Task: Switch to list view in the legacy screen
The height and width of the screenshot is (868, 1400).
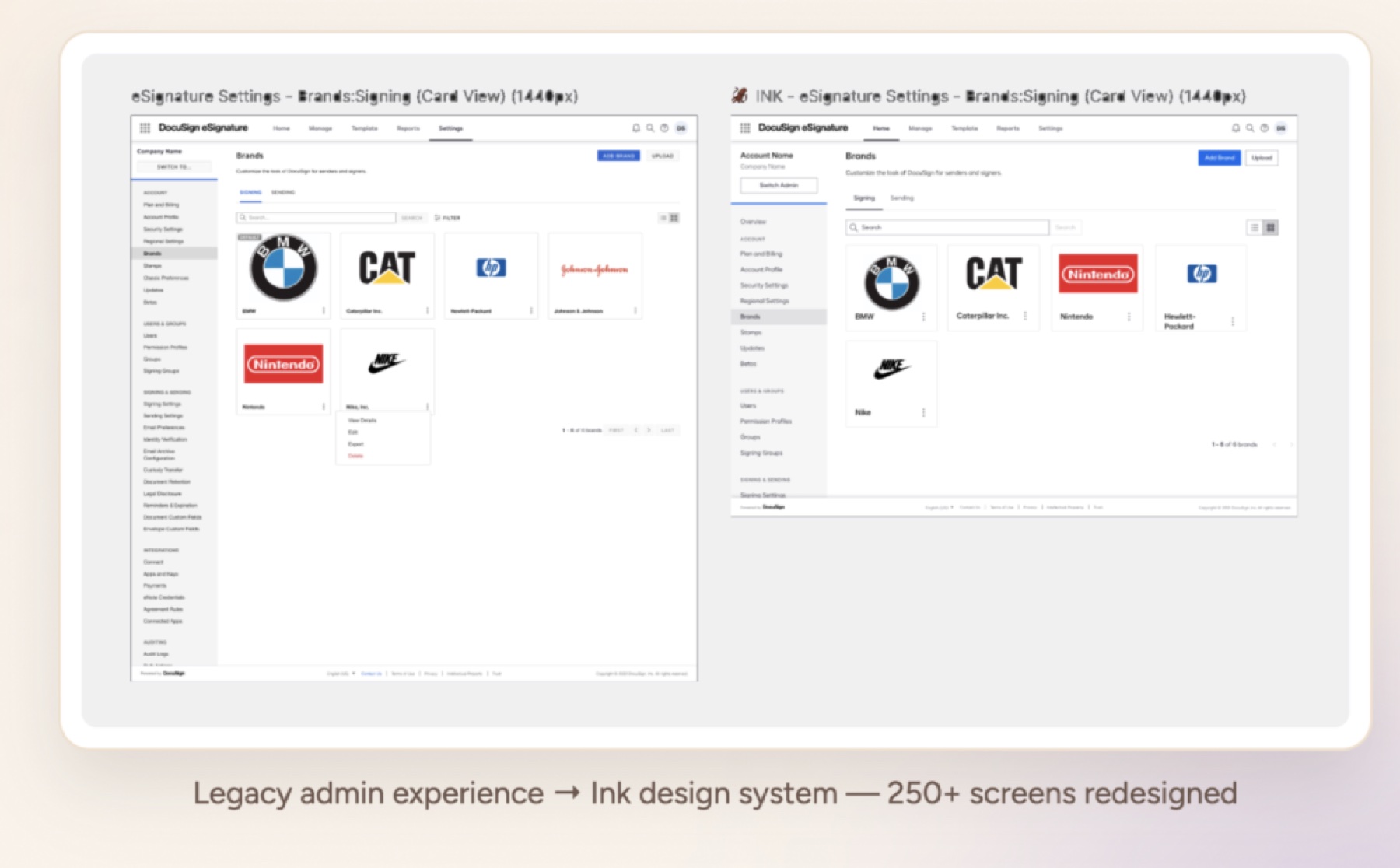Action: click(663, 218)
